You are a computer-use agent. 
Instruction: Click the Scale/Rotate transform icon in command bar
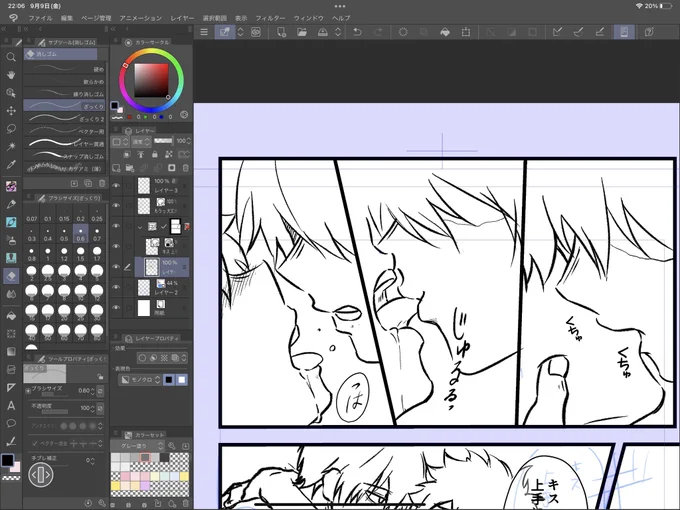(466, 32)
